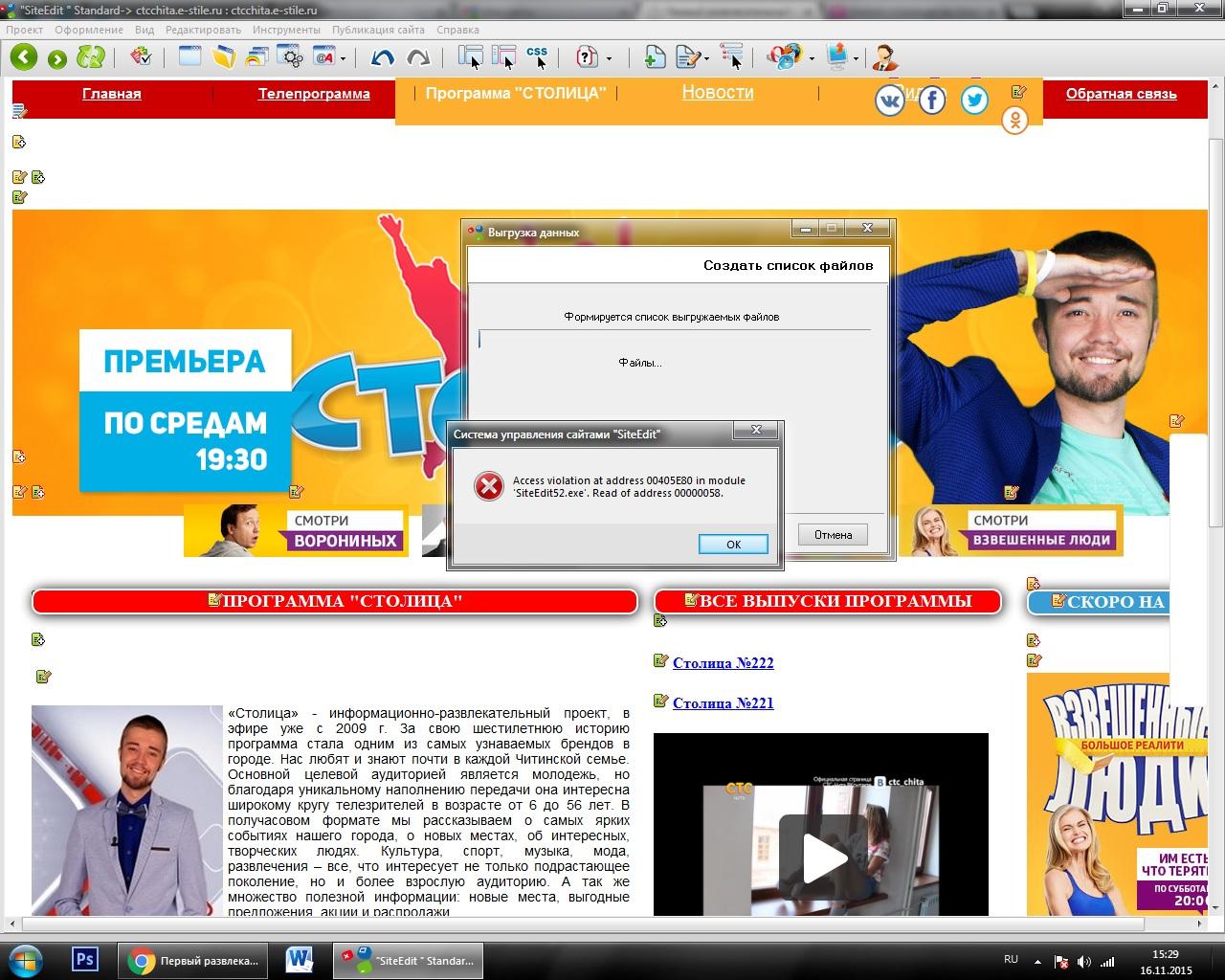
Task: Click edit icon beside ВСЕ ВЫПУСКИ ПРОГРАММЫ heading
Action: 692,600
